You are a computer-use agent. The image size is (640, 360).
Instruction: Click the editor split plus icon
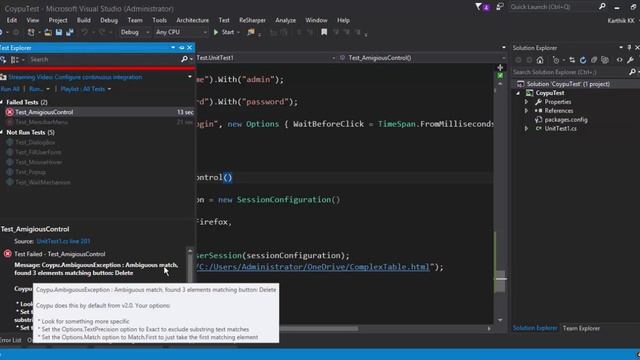point(500,68)
